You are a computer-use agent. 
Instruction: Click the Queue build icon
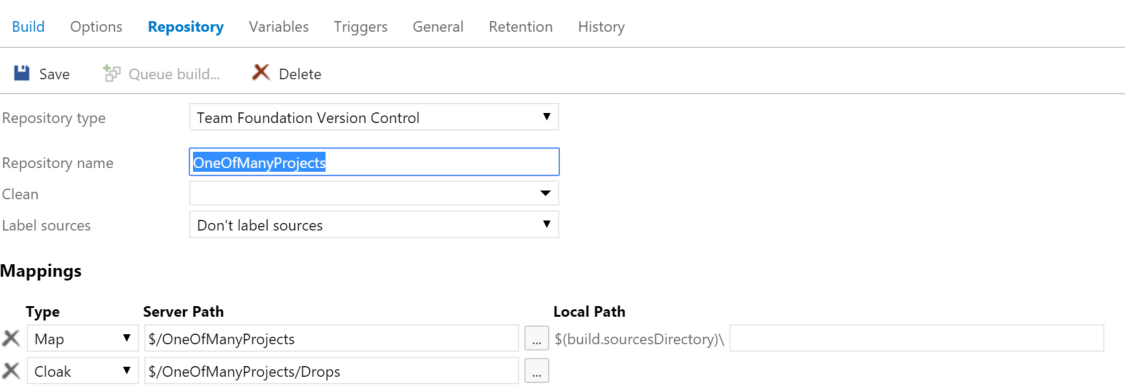111,73
